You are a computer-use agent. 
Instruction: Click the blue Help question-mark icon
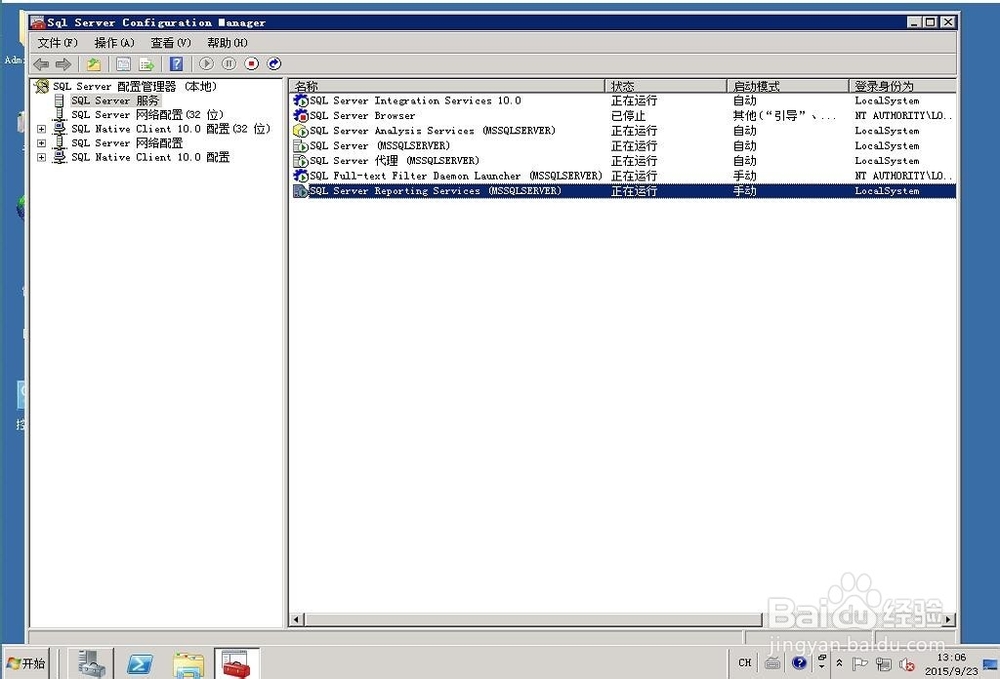(177, 64)
